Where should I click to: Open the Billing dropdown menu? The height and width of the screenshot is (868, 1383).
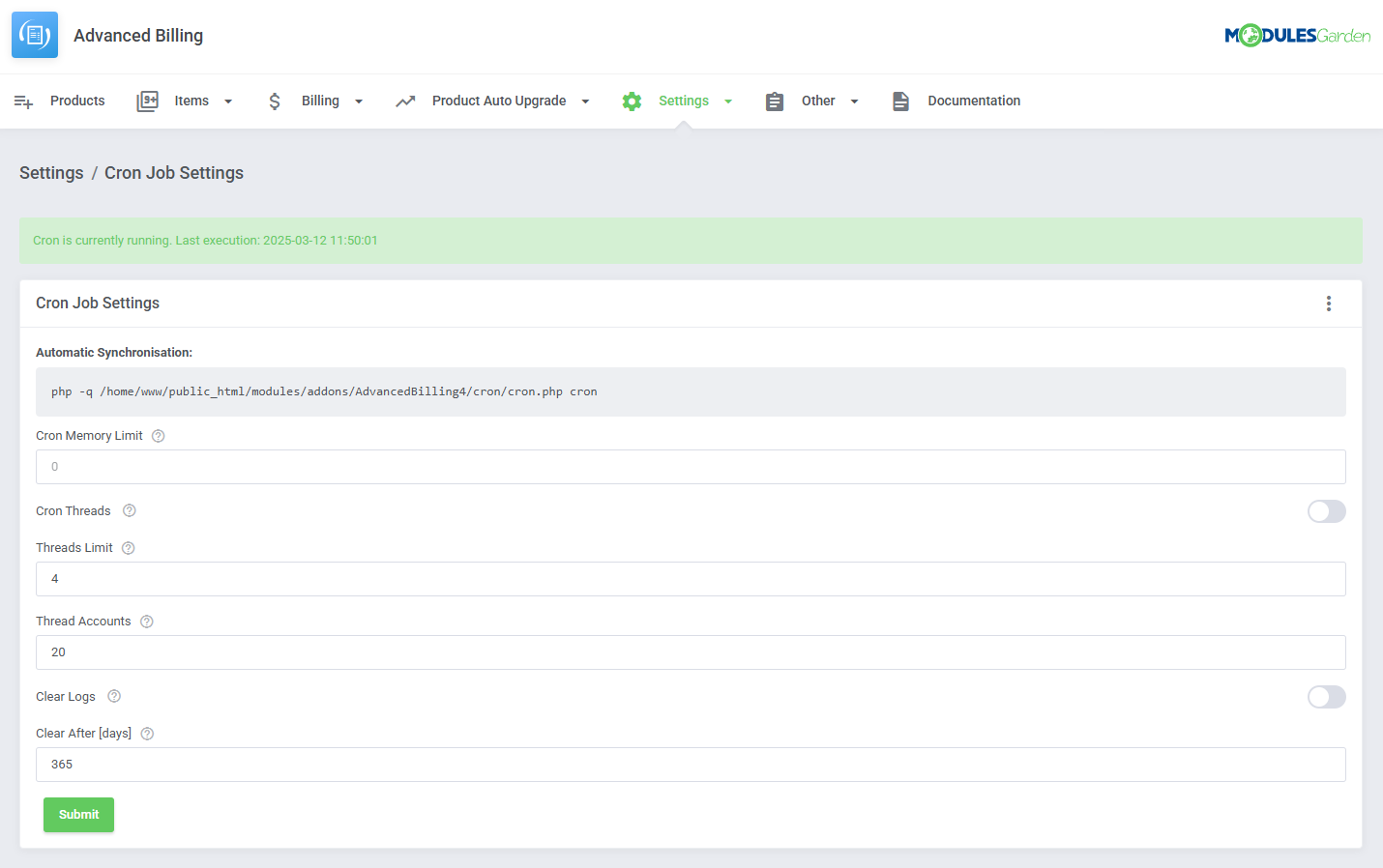click(x=359, y=101)
